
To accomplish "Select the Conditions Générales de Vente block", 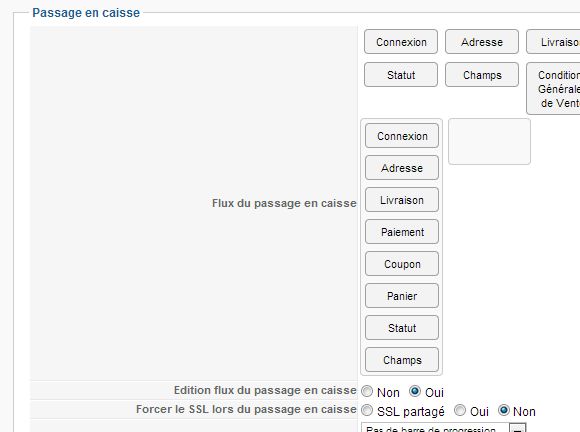I will pos(553,89).
